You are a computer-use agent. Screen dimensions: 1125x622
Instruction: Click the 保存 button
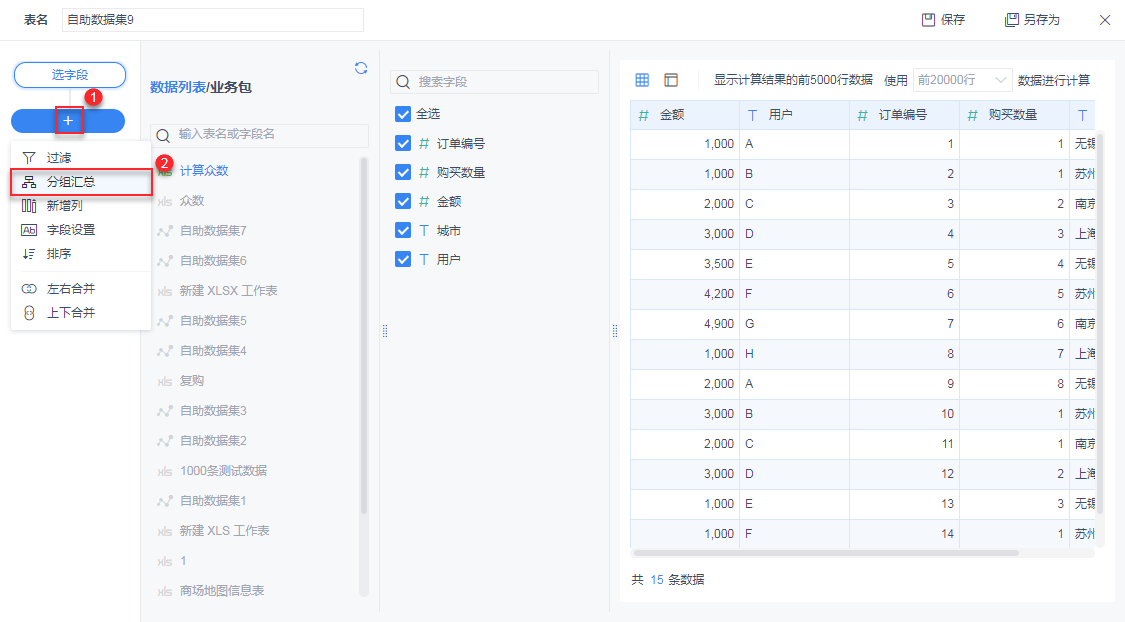[943, 19]
